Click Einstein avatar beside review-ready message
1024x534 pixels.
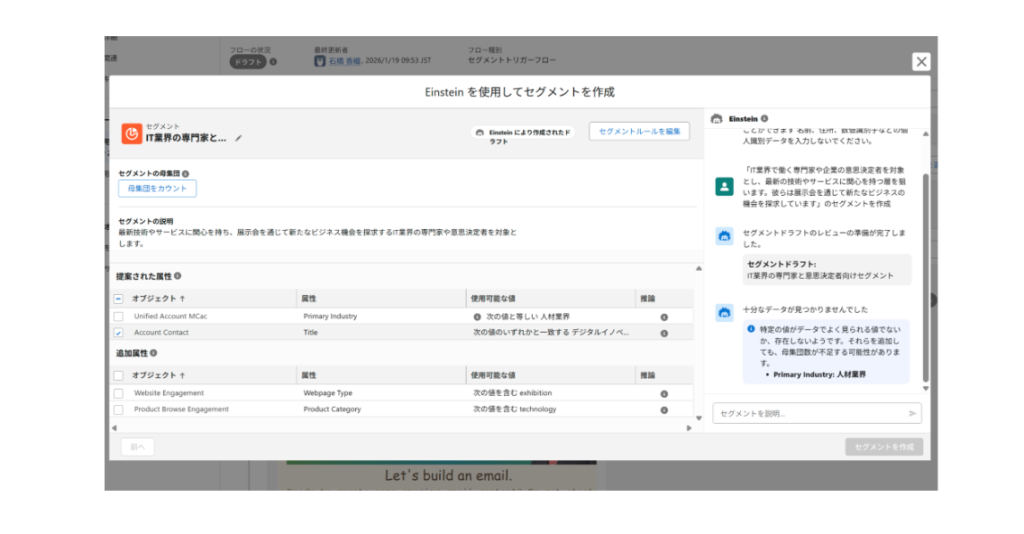pos(724,236)
